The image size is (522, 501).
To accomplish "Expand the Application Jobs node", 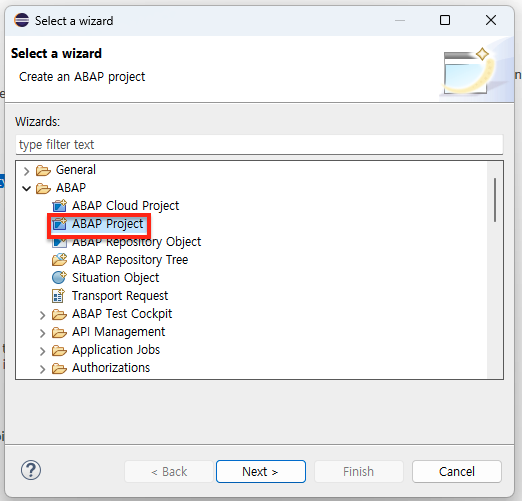I will [x=42, y=351].
